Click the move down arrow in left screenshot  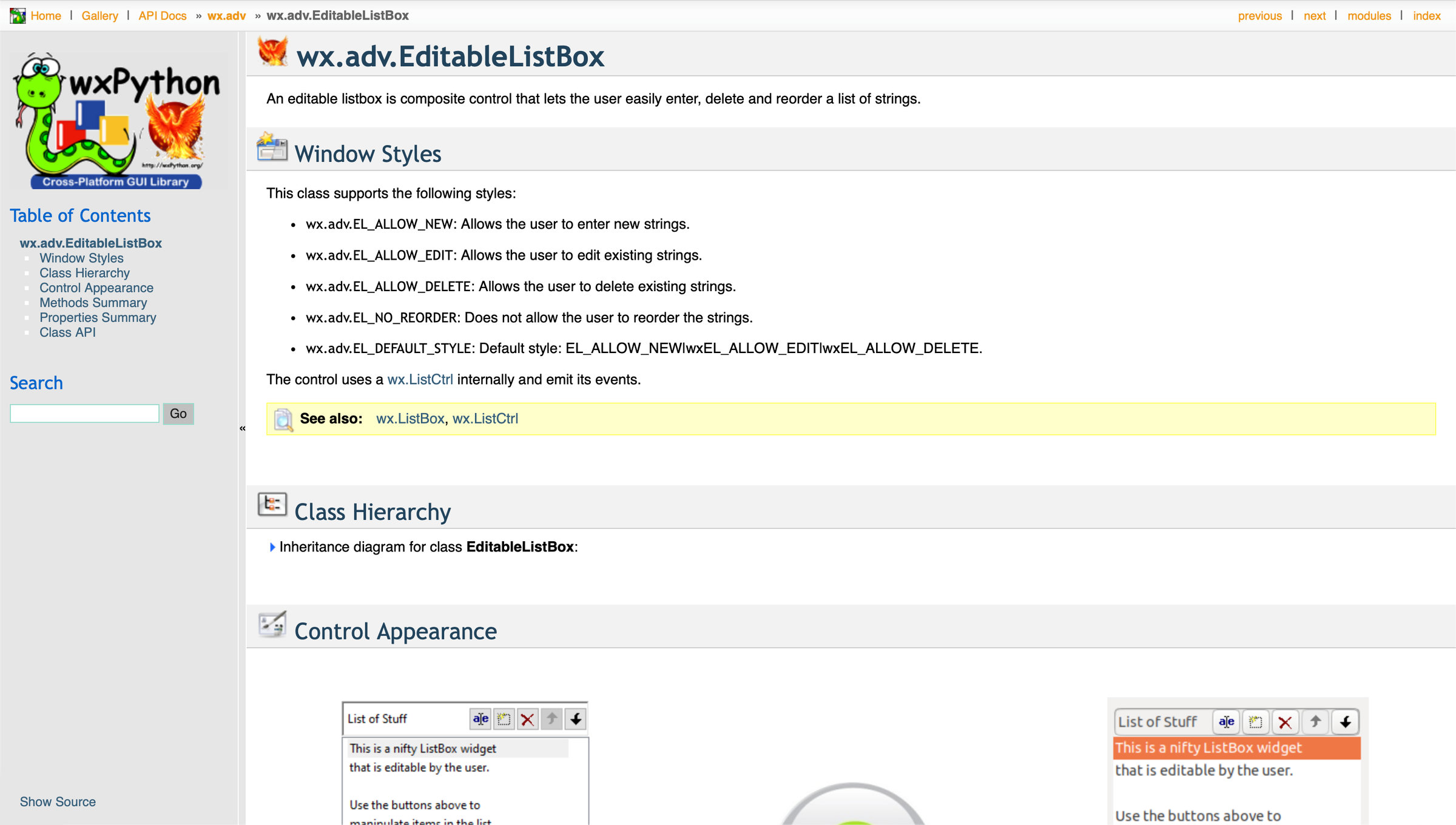(x=576, y=719)
